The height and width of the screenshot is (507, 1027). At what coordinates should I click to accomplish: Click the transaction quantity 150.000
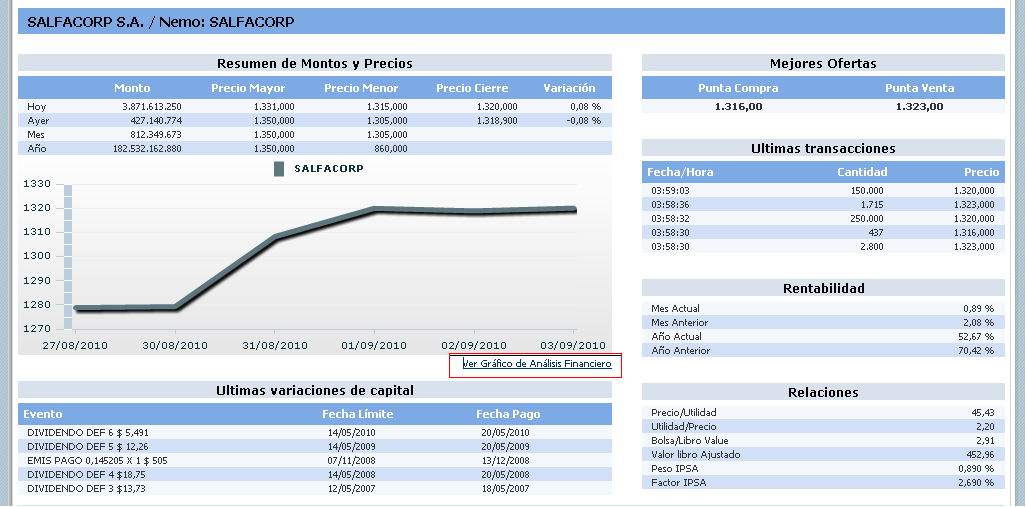point(868,191)
